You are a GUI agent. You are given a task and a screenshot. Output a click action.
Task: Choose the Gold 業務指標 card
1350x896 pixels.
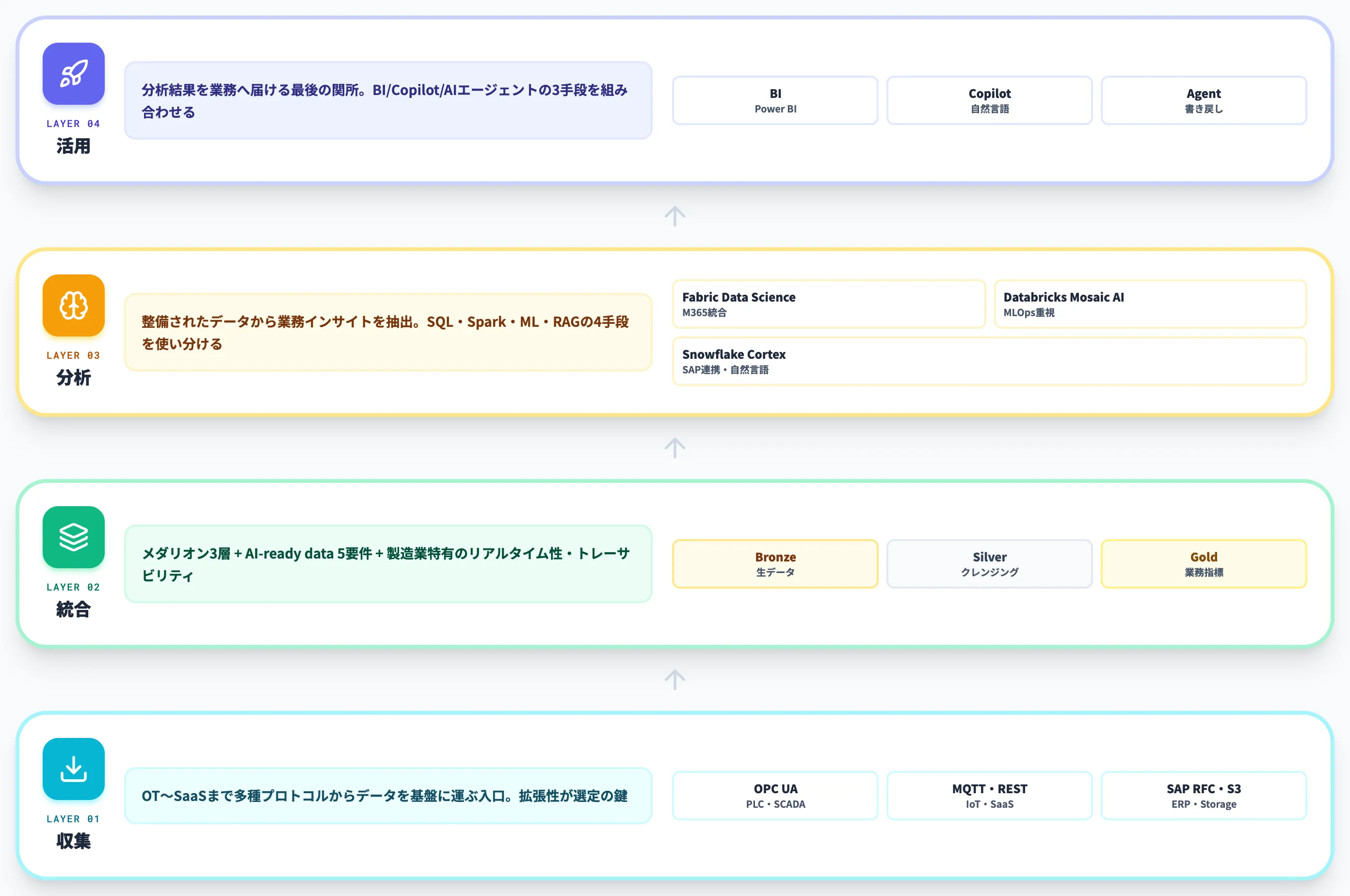tap(1204, 564)
